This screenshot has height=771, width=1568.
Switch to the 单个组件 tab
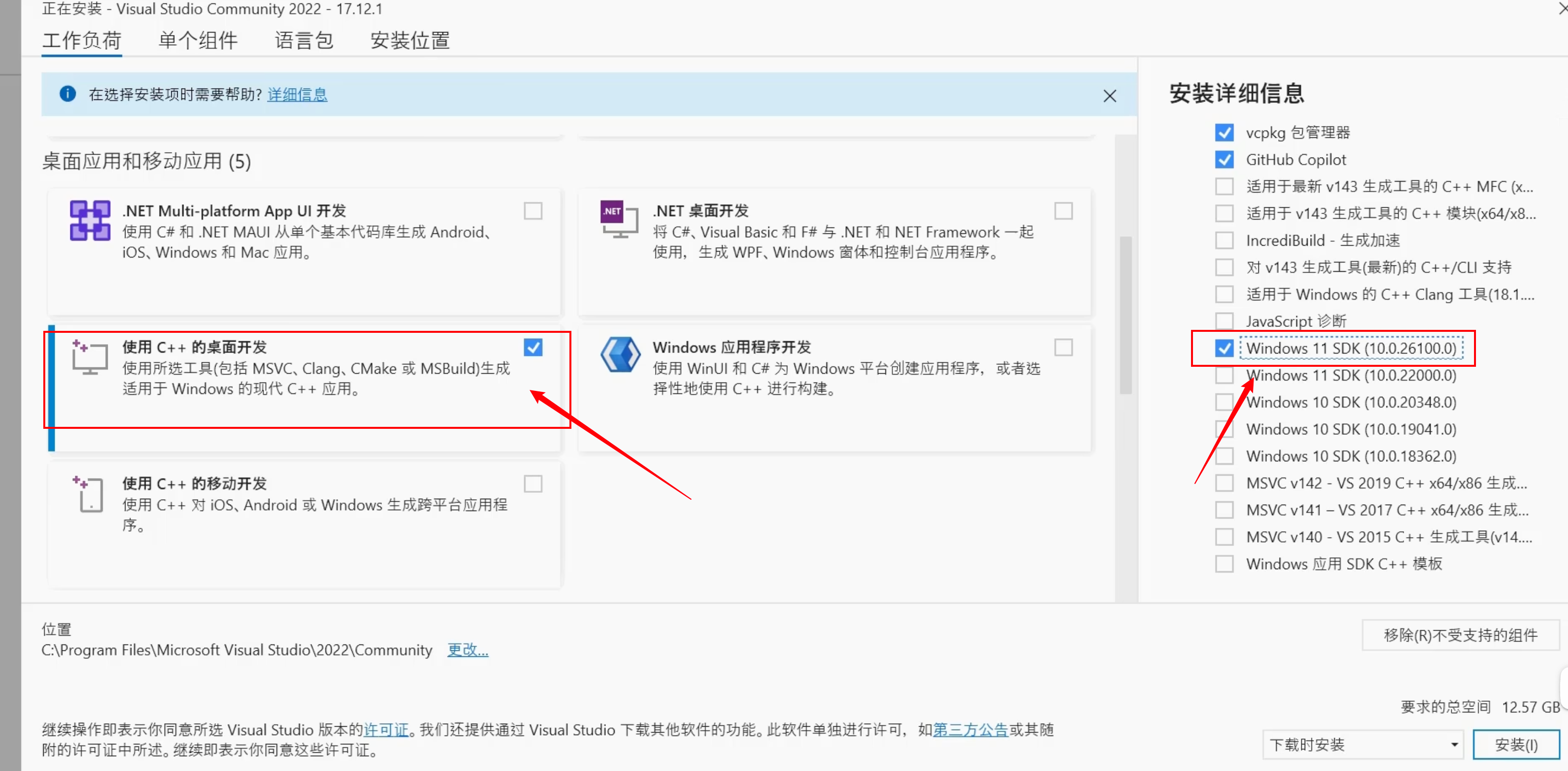(198, 40)
